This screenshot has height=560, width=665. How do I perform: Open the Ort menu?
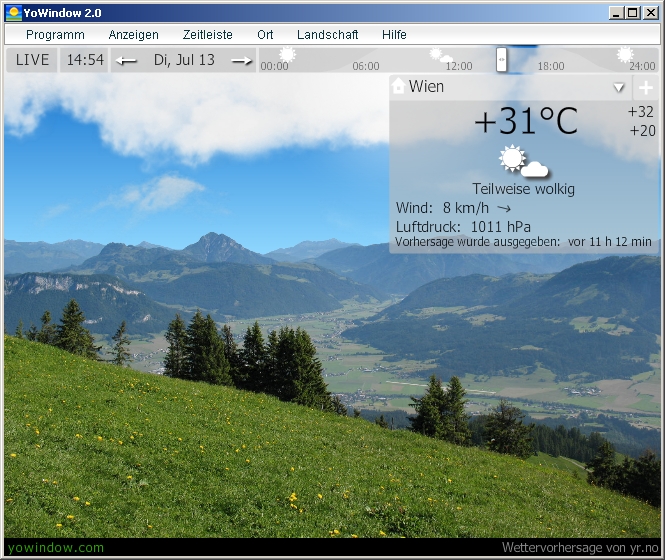point(265,35)
